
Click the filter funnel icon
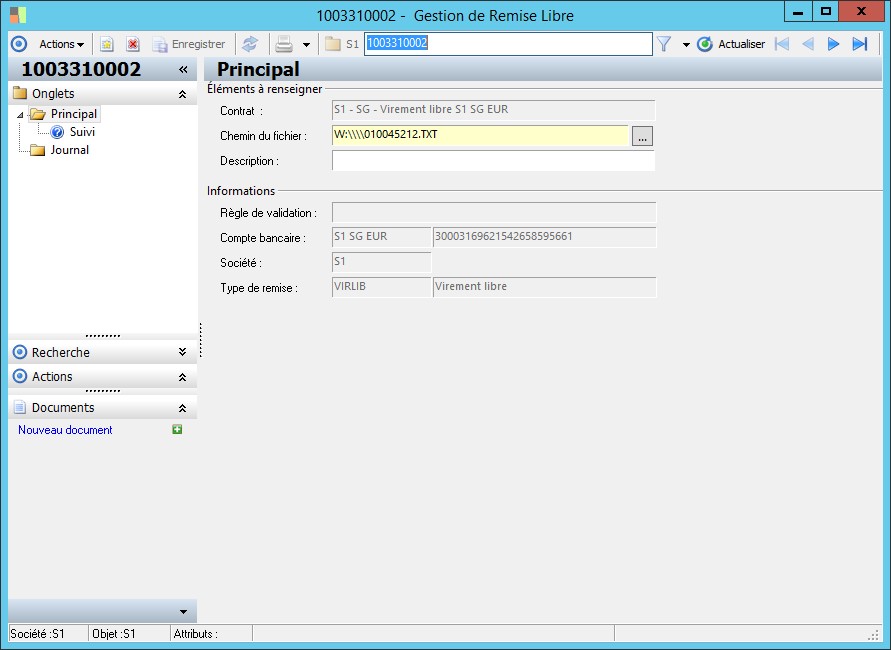664,44
